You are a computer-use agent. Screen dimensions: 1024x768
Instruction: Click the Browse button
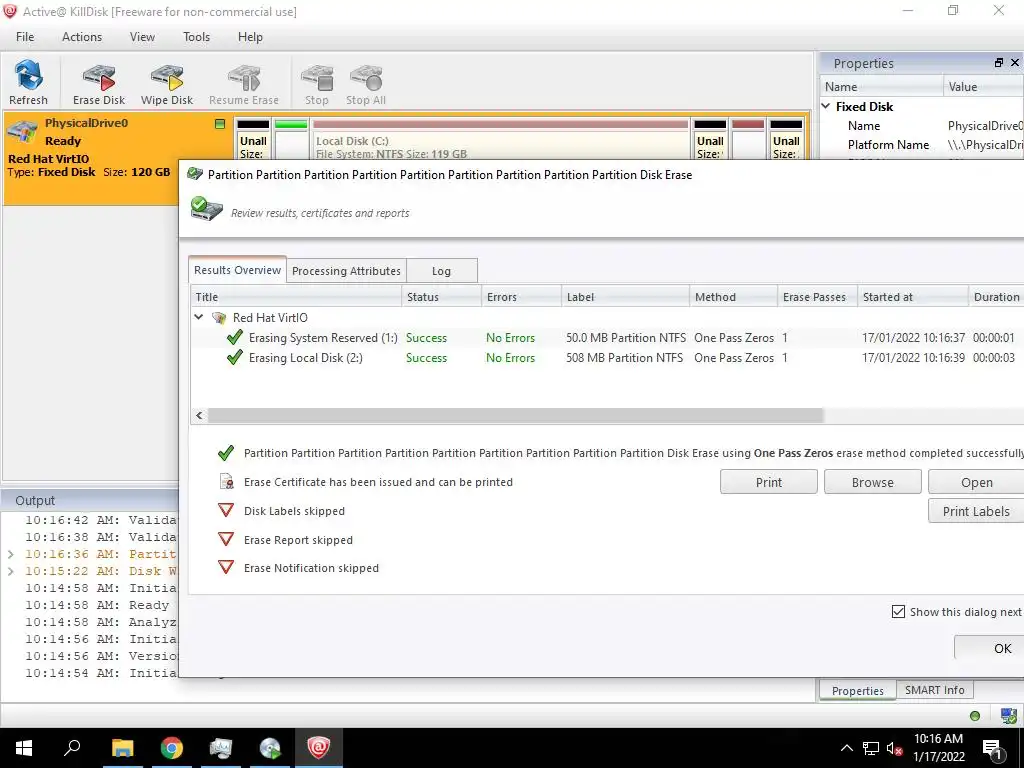[x=872, y=482]
